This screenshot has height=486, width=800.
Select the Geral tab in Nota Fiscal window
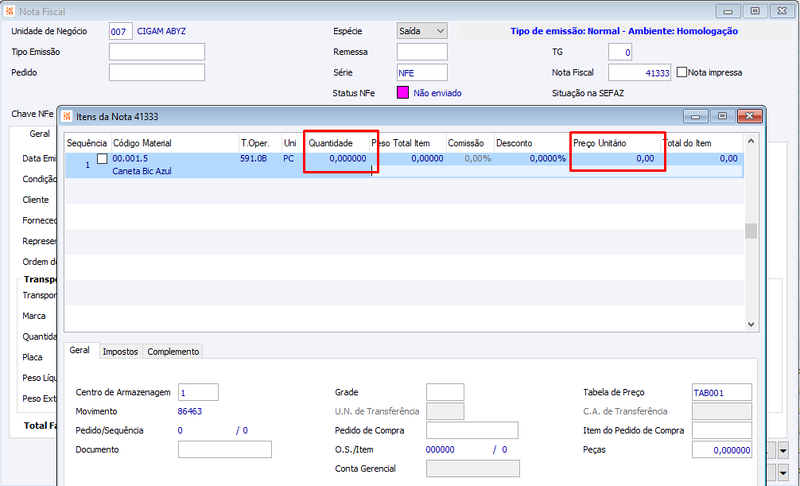(x=40, y=134)
